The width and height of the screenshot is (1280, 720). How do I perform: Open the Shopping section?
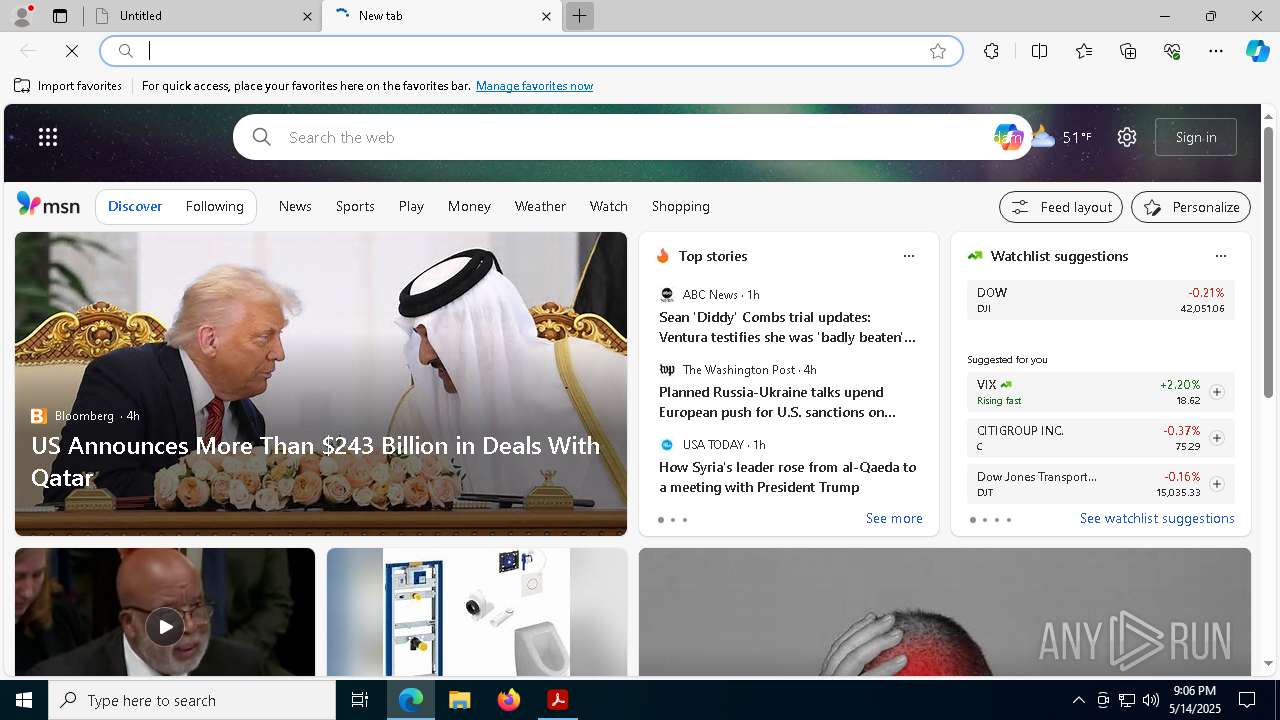point(681,206)
